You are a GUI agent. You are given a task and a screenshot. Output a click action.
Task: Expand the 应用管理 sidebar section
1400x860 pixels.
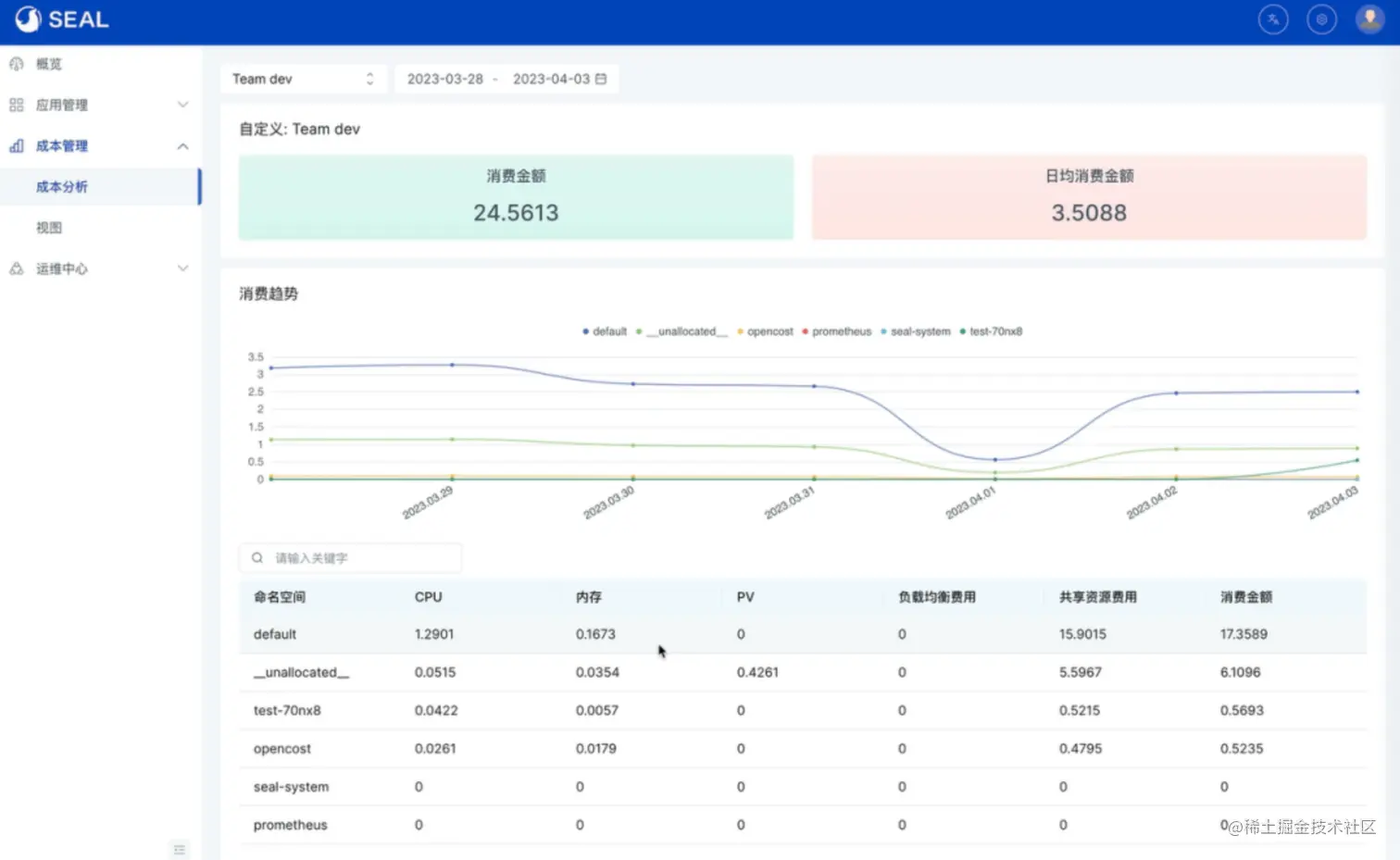pyautogui.click(x=100, y=105)
